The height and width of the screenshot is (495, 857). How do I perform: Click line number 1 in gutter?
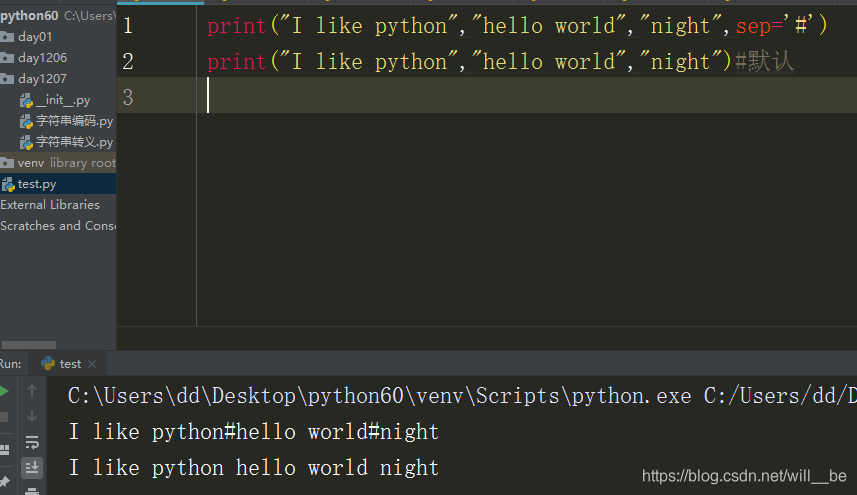[x=128, y=26]
